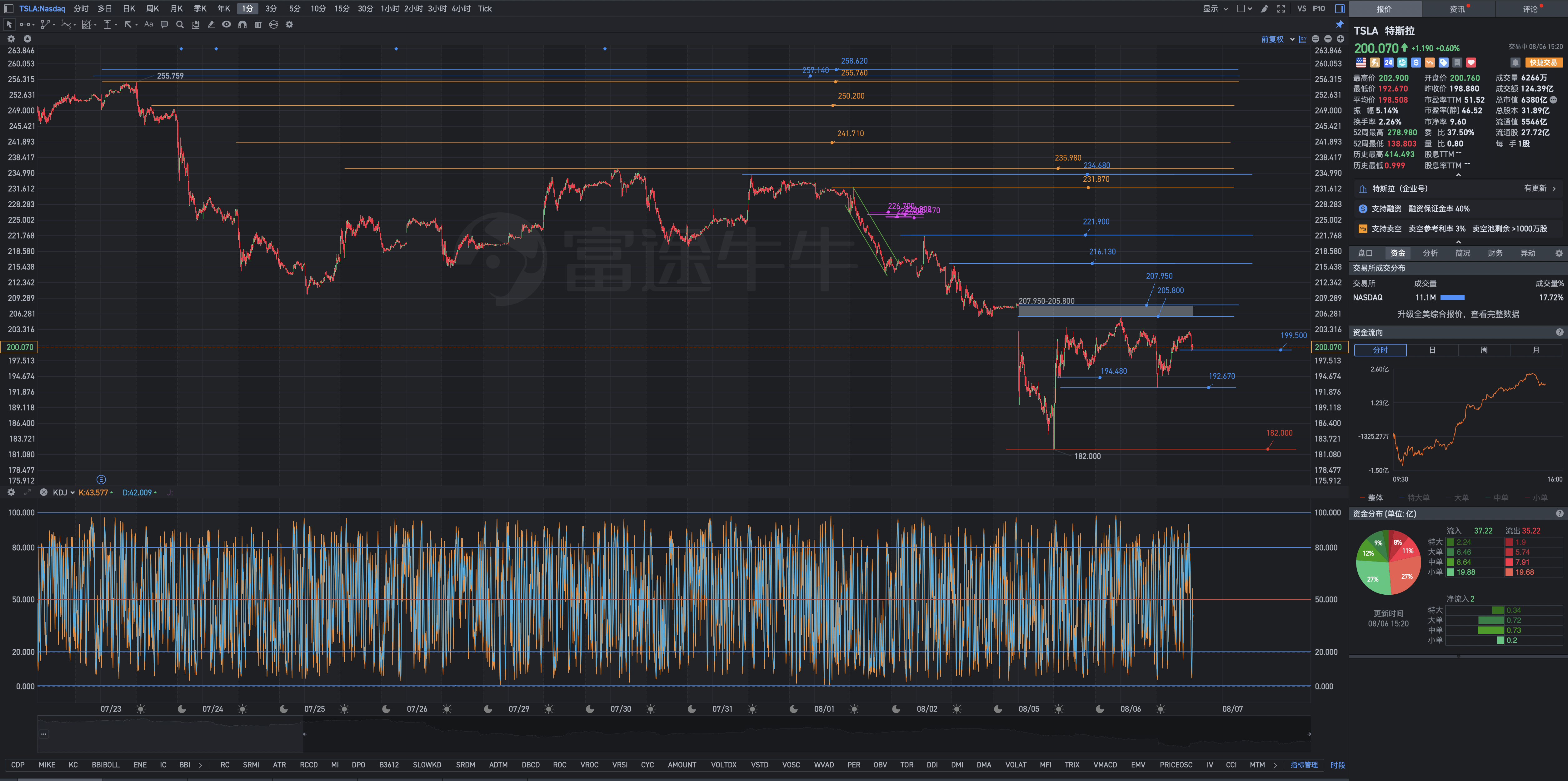Set price alert bell icon
This screenshot has height=781, width=1568.
(1515, 62)
